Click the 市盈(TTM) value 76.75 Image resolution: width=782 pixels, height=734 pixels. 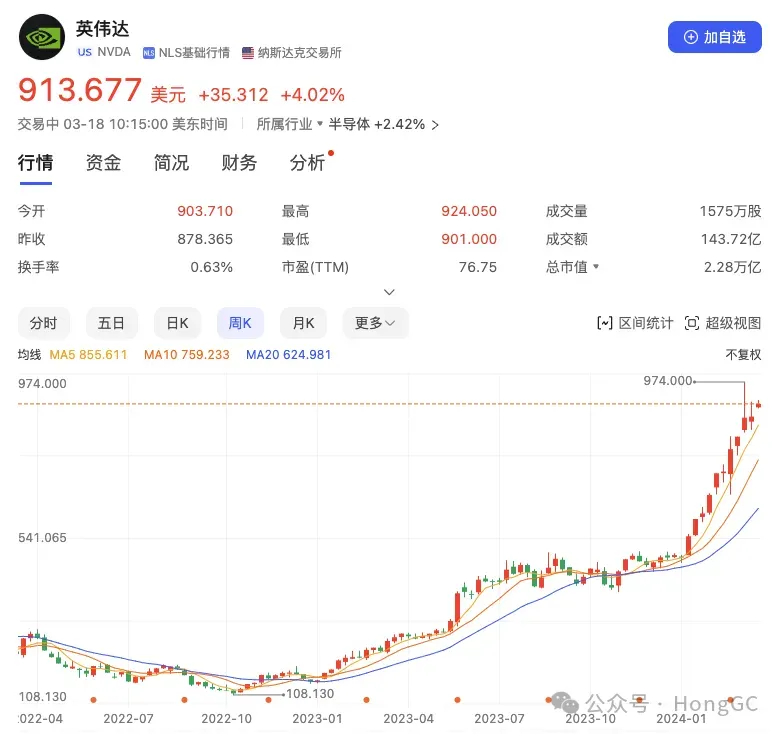tap(478, 267)
